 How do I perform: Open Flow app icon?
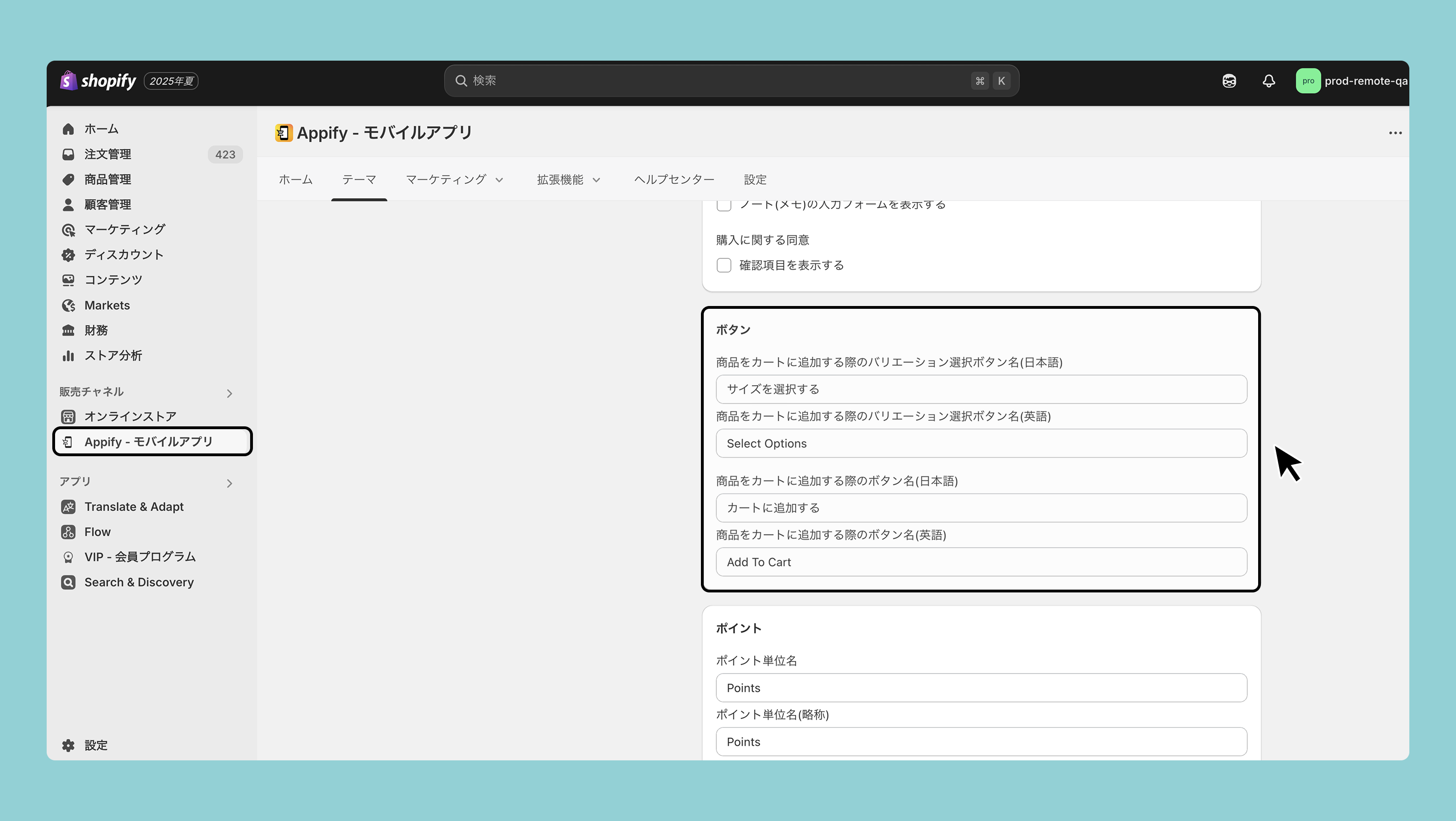click(x=69, y=532)
